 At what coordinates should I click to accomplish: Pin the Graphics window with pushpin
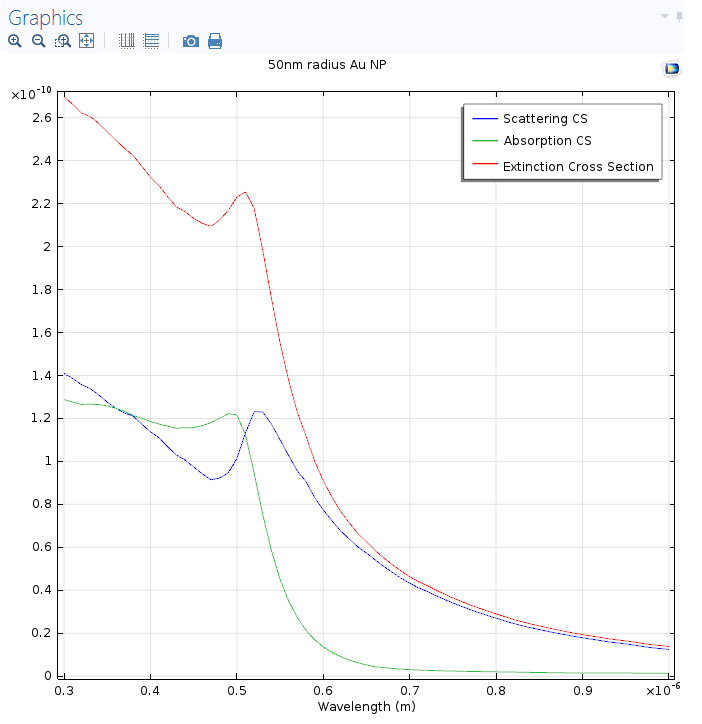[680, 17]
